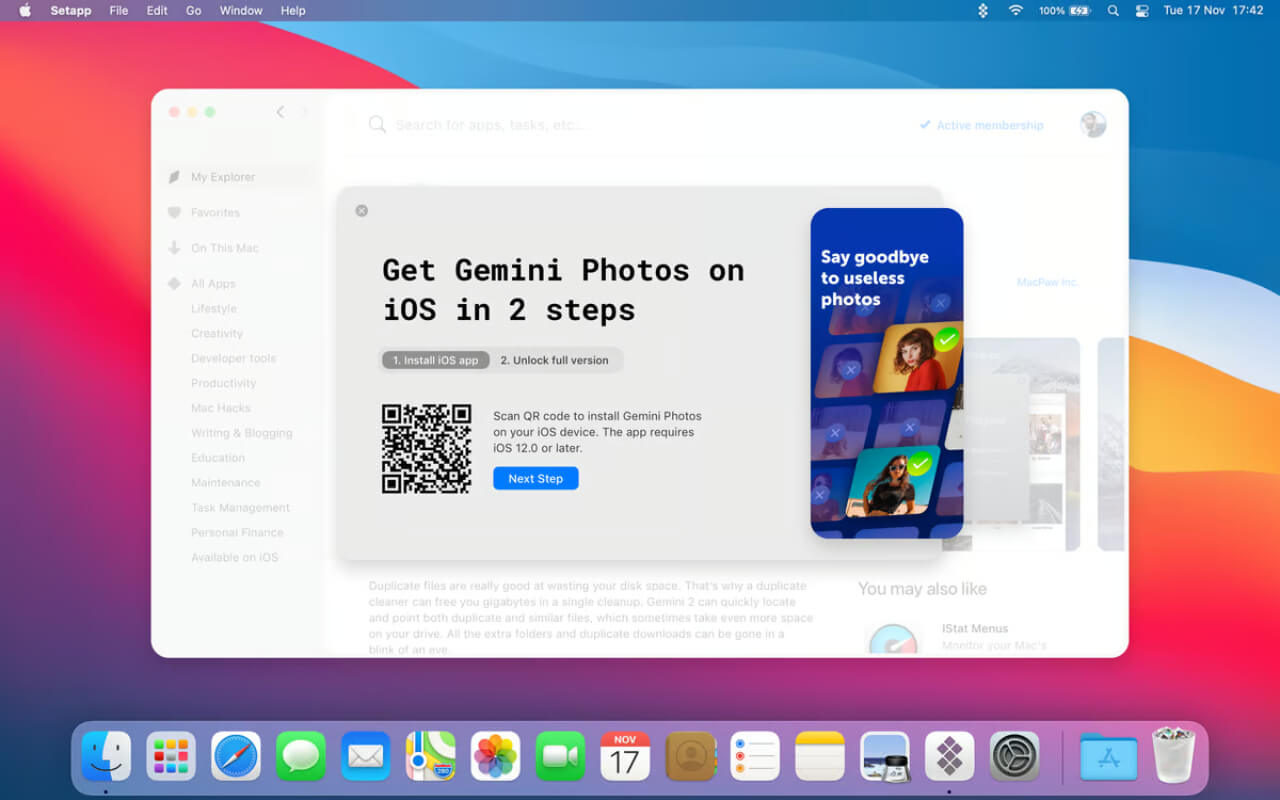
Task: Open Reminders from the Dock
Action: 755,756
